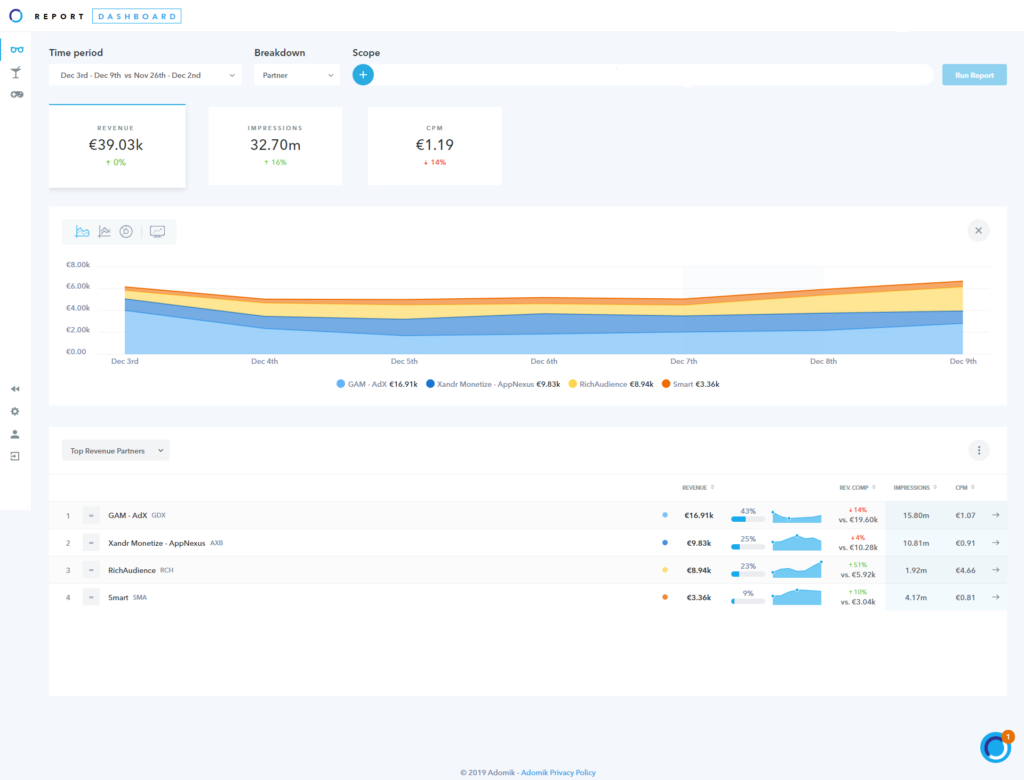1024x780 pixels.
Task: Click the Run Report button
Action: pyautogui.click(x=974, y=75)
